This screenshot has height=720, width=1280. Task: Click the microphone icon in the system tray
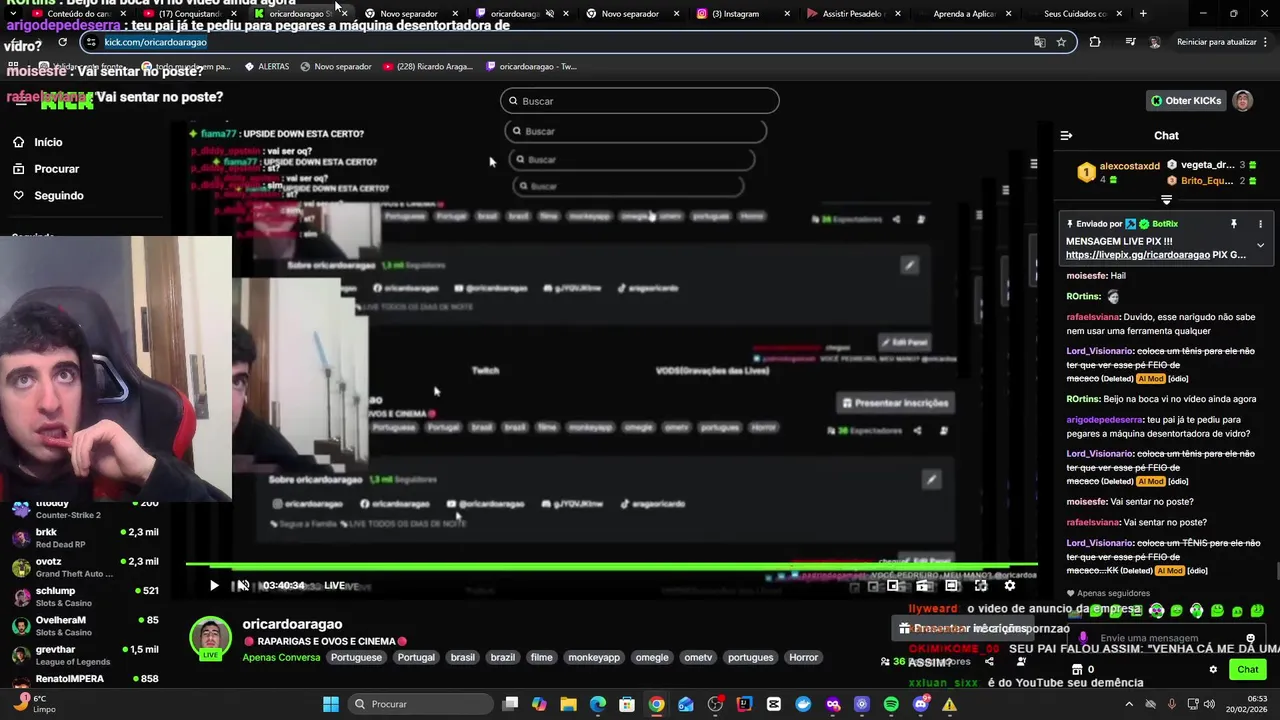tap(1172, 704)
